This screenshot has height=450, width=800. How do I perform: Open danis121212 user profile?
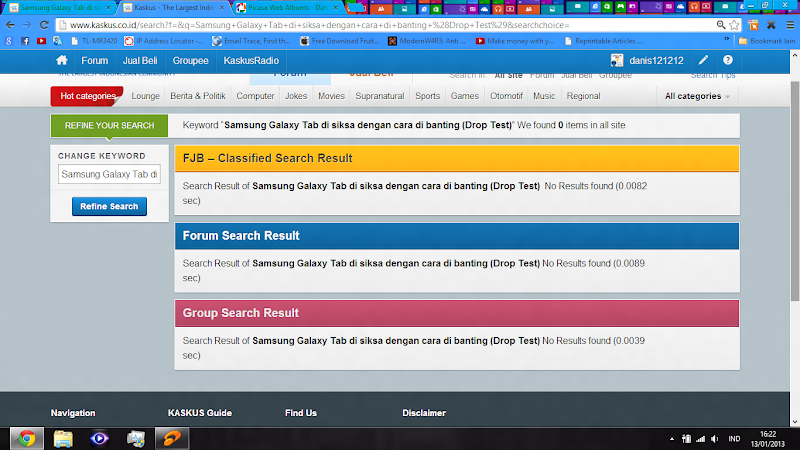656,60
